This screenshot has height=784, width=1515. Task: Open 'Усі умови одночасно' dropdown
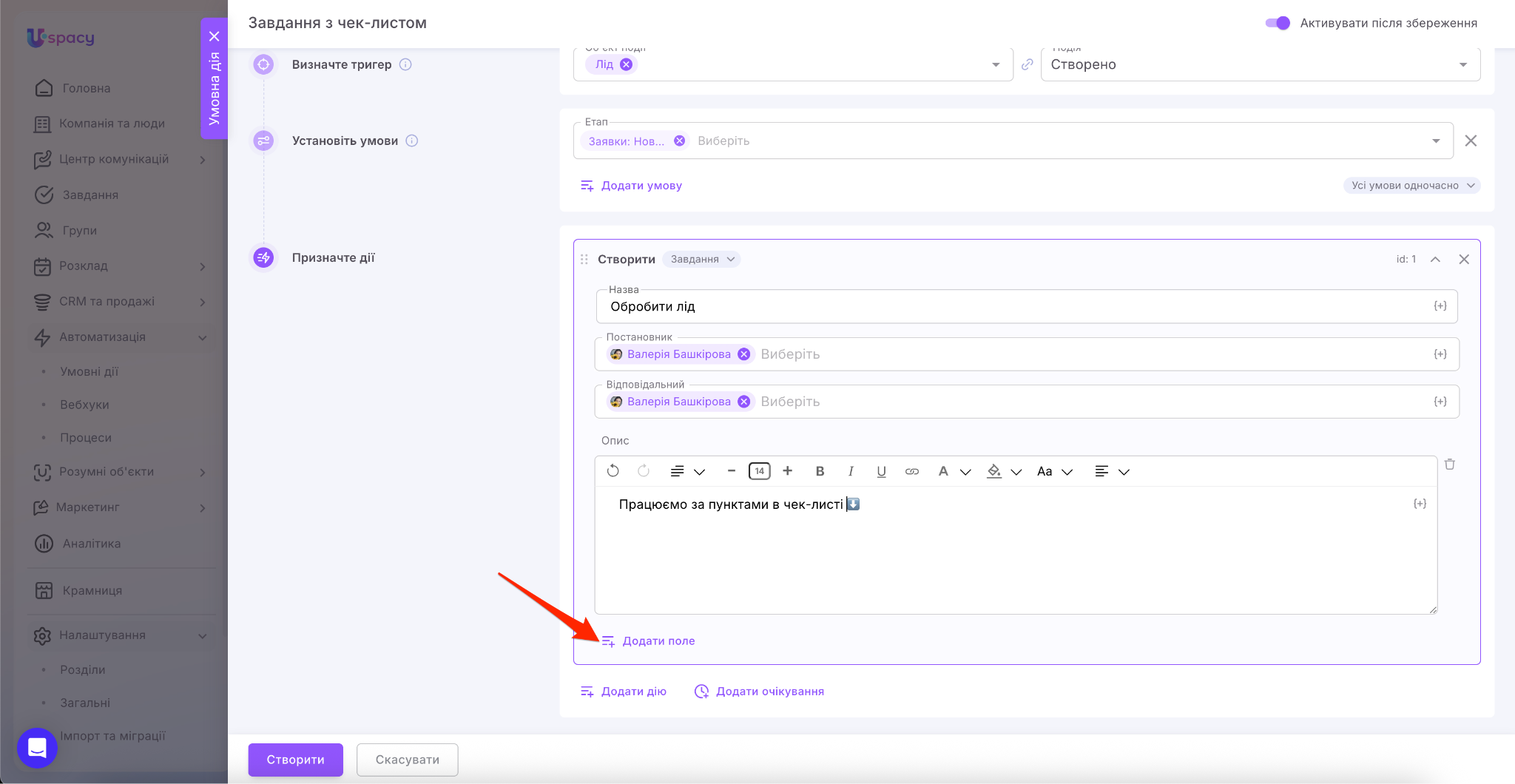pyautogui.click(x=1411, y=186)
